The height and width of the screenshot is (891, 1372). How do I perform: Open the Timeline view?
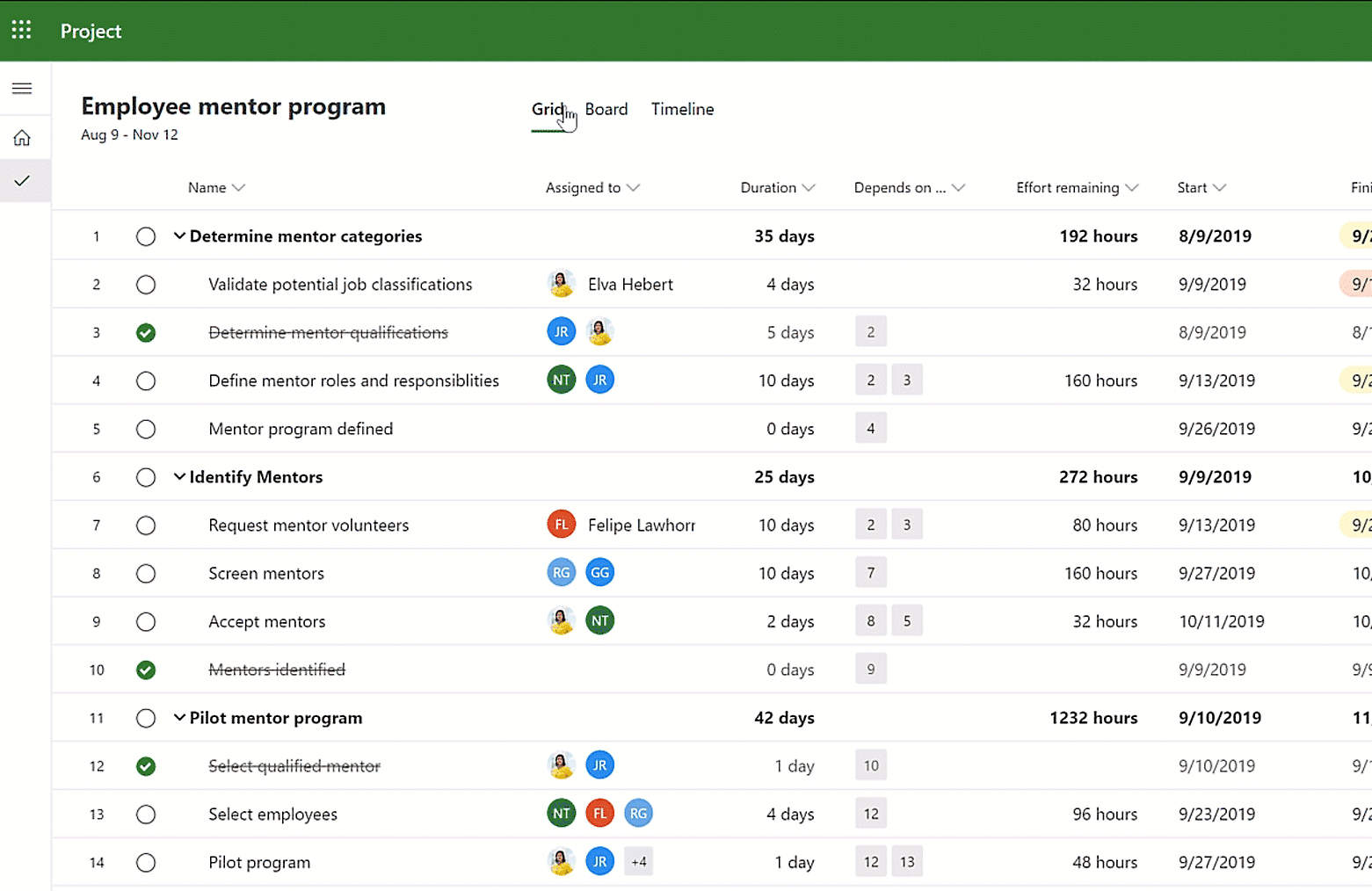[x=682, y=109]
